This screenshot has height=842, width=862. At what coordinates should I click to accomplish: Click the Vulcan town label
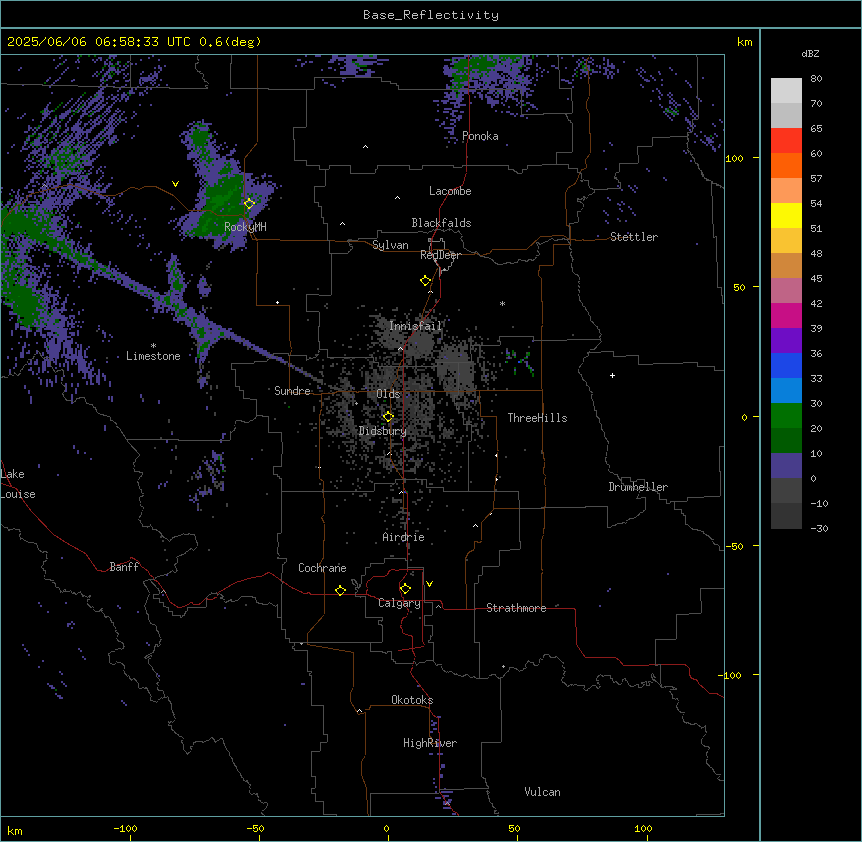click(x=543, y=792)
